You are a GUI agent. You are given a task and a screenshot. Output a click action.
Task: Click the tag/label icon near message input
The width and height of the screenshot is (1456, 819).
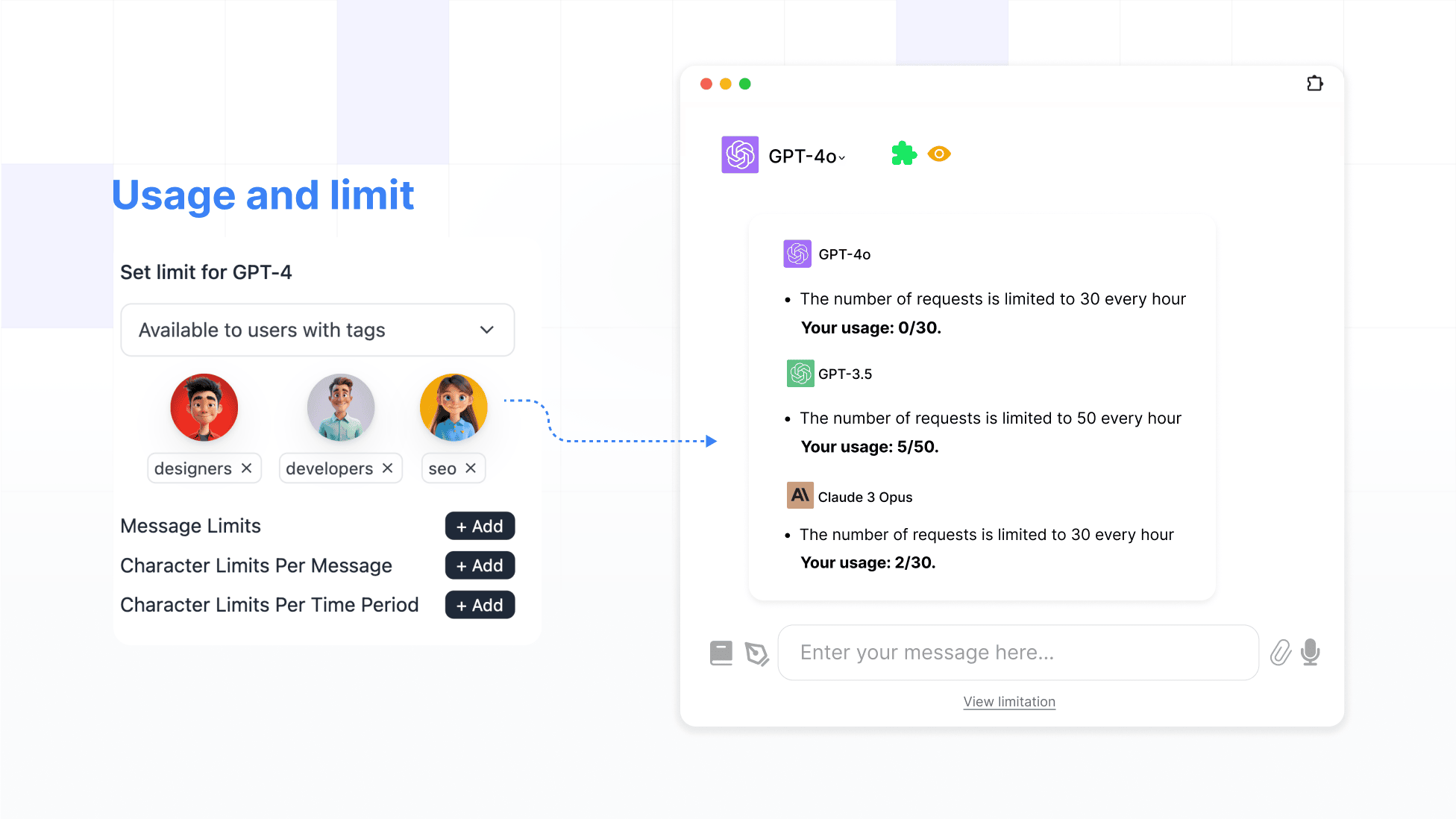pos(756,653)
